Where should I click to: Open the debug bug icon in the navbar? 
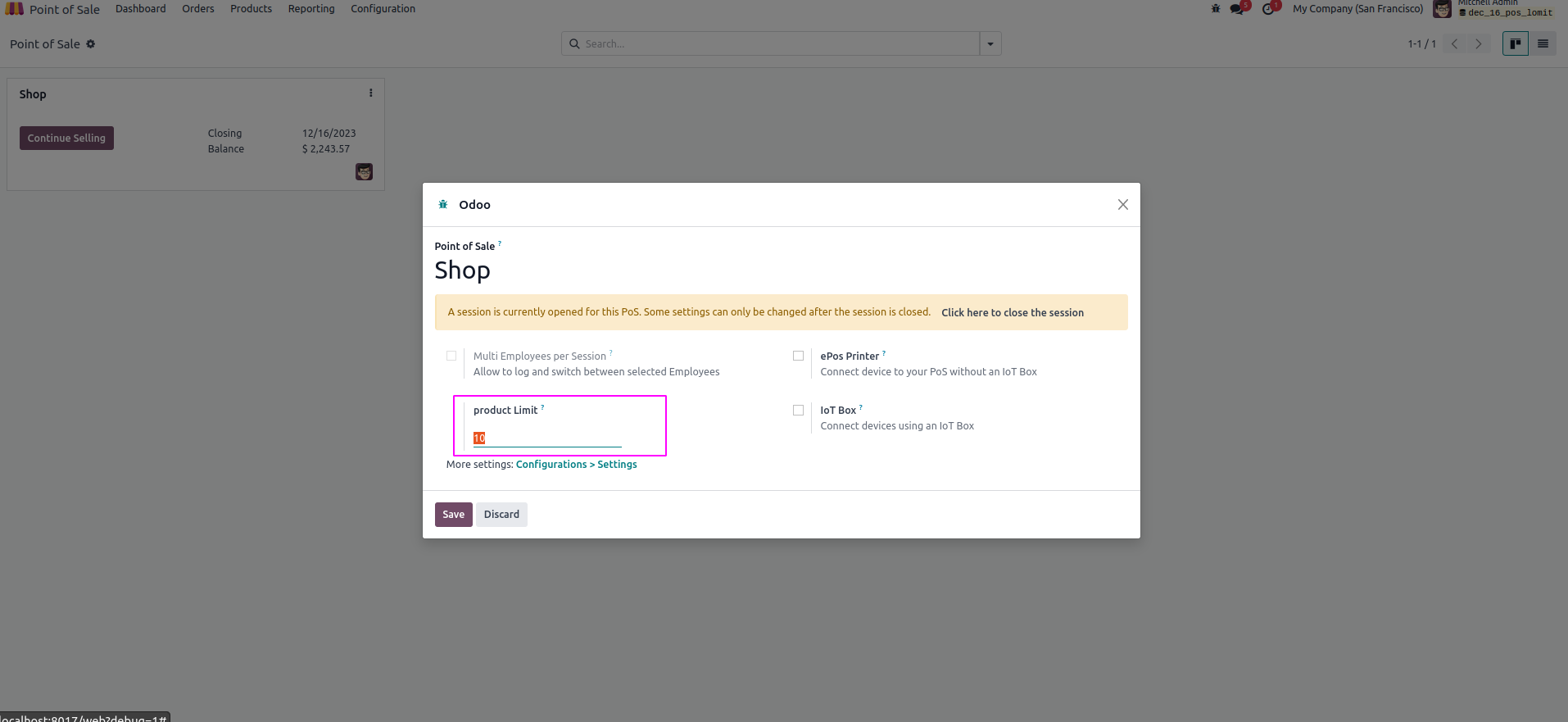1216,9
